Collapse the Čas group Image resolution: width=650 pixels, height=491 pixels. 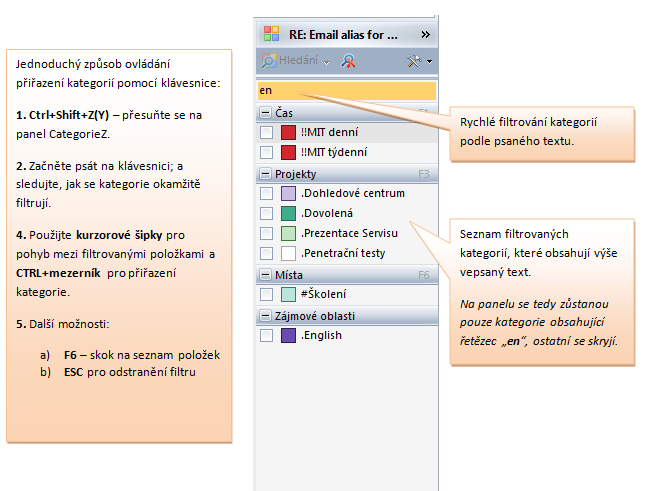(x=265, y=113)
